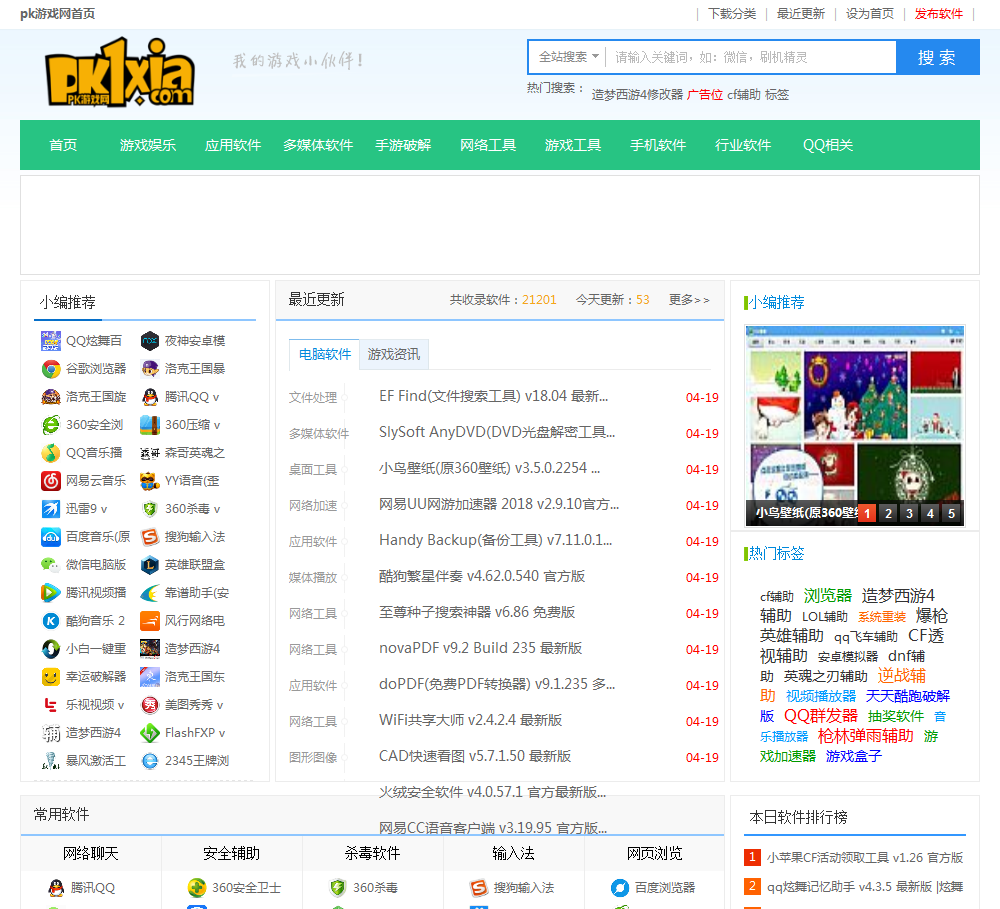Click the 百度浏览器 icon in 常用软件
Viewport: 1000px width, 909px height.
point(620,887)
